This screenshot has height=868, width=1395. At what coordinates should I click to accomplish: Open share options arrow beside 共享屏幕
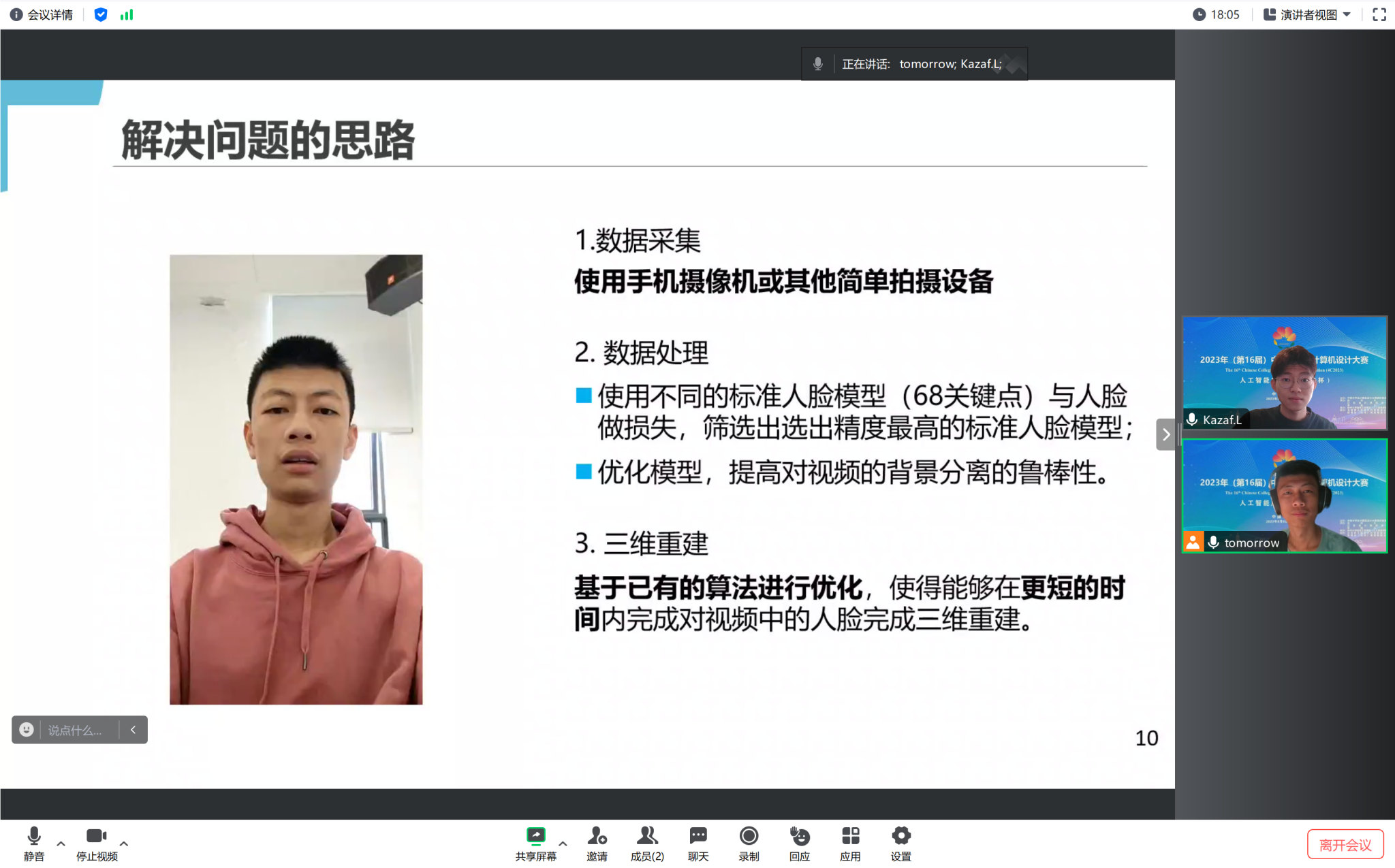pyautogui.click(x=563, y=843)
